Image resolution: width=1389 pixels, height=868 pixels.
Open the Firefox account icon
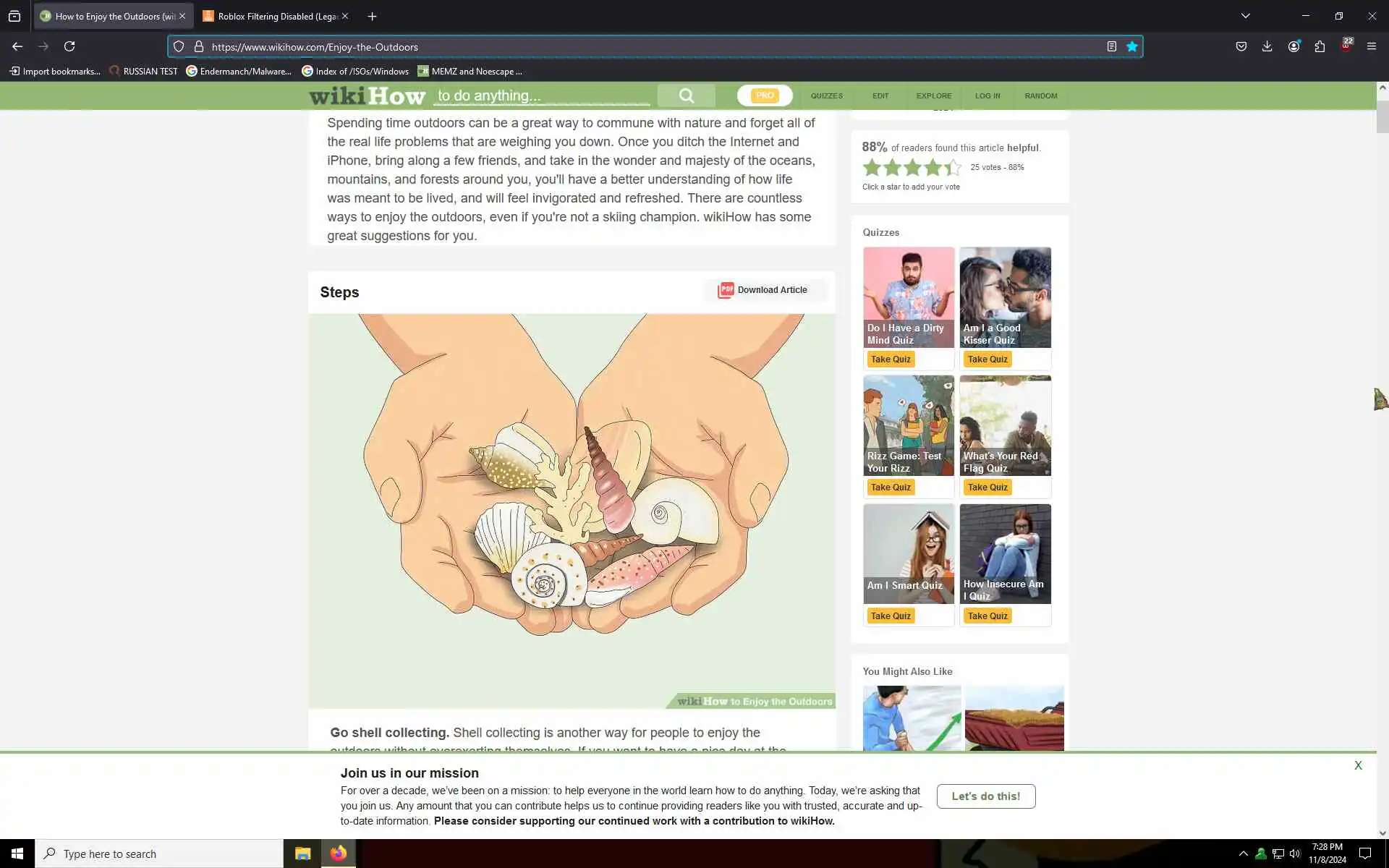click(x=1294, y=46)
